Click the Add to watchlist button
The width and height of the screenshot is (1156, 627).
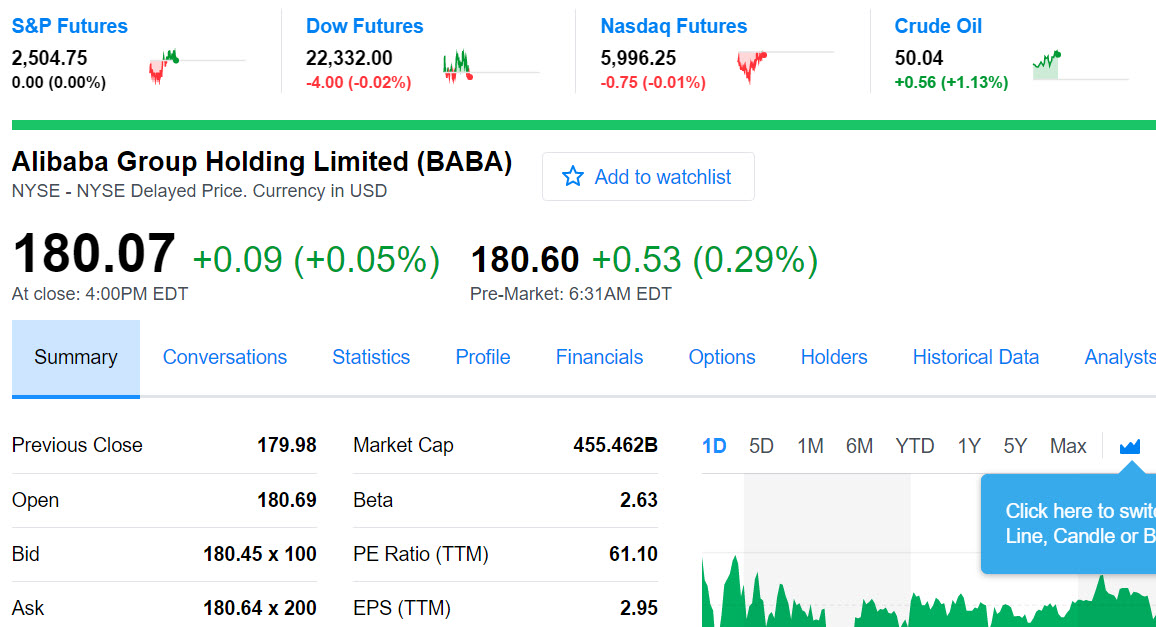(648, 177)
